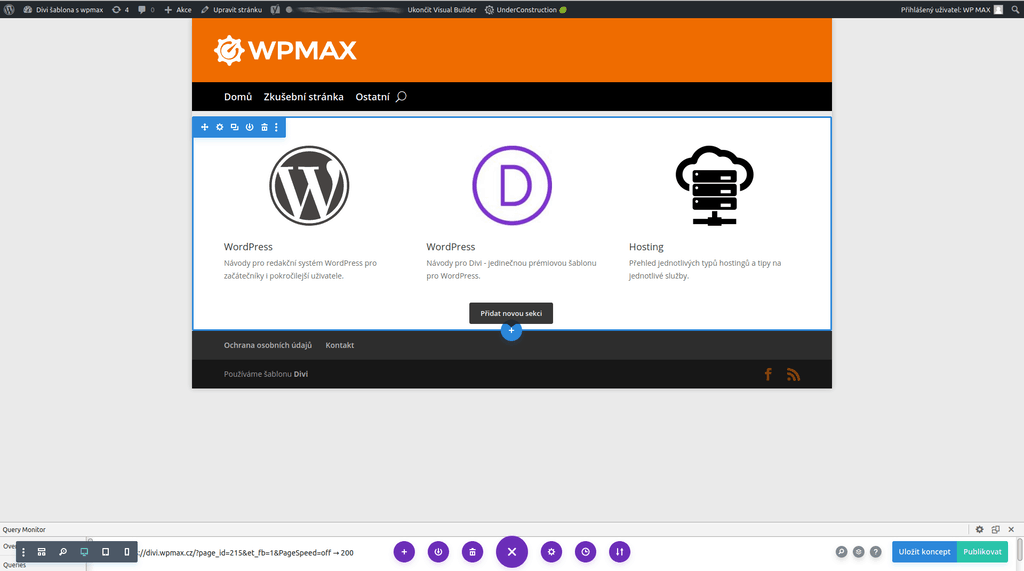Open editing history with the purple clock
Screen dimensions: 1024x571
(586, 552)
